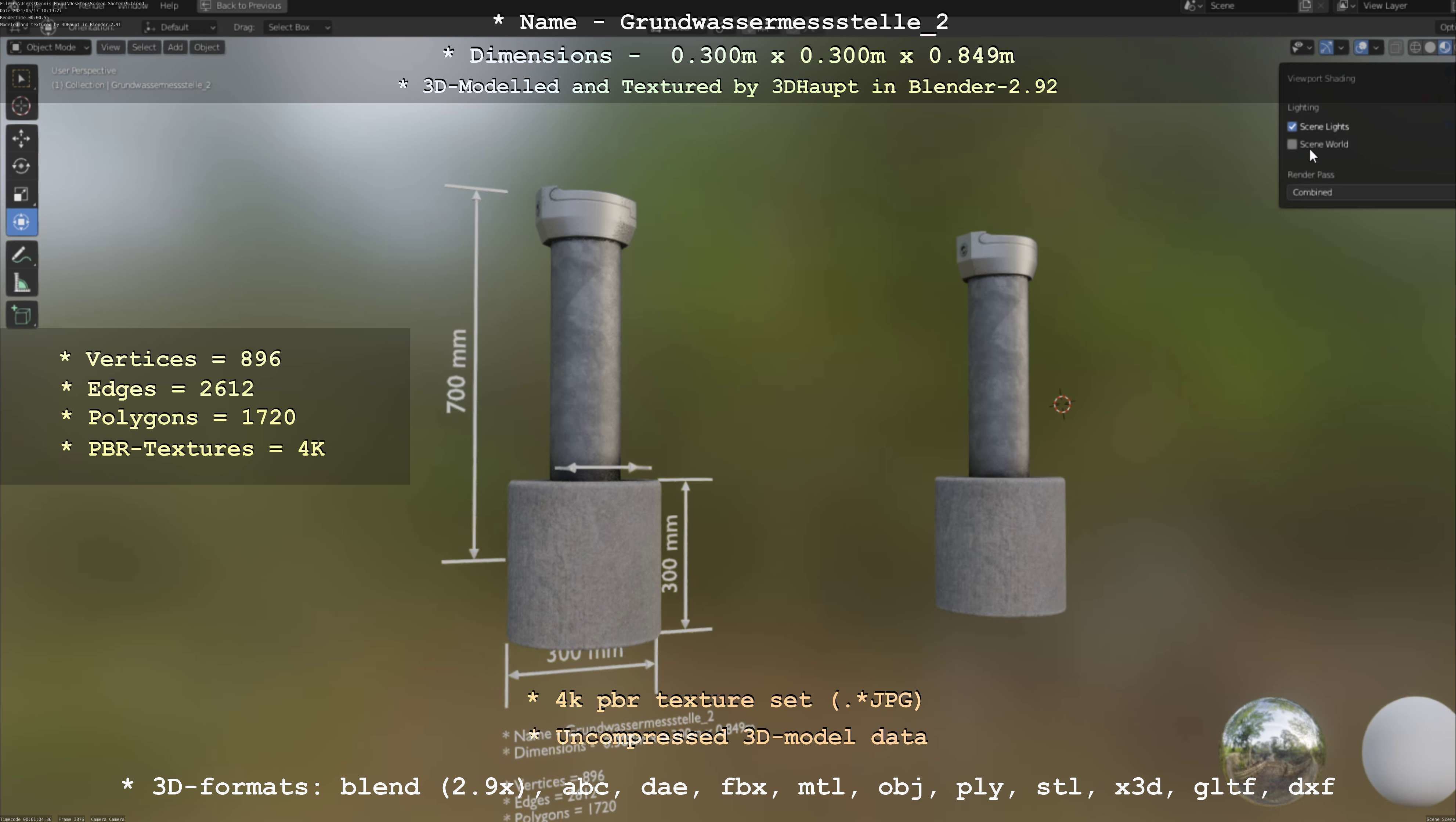Click the Viewport Shading panel title

pos(1321,79)
